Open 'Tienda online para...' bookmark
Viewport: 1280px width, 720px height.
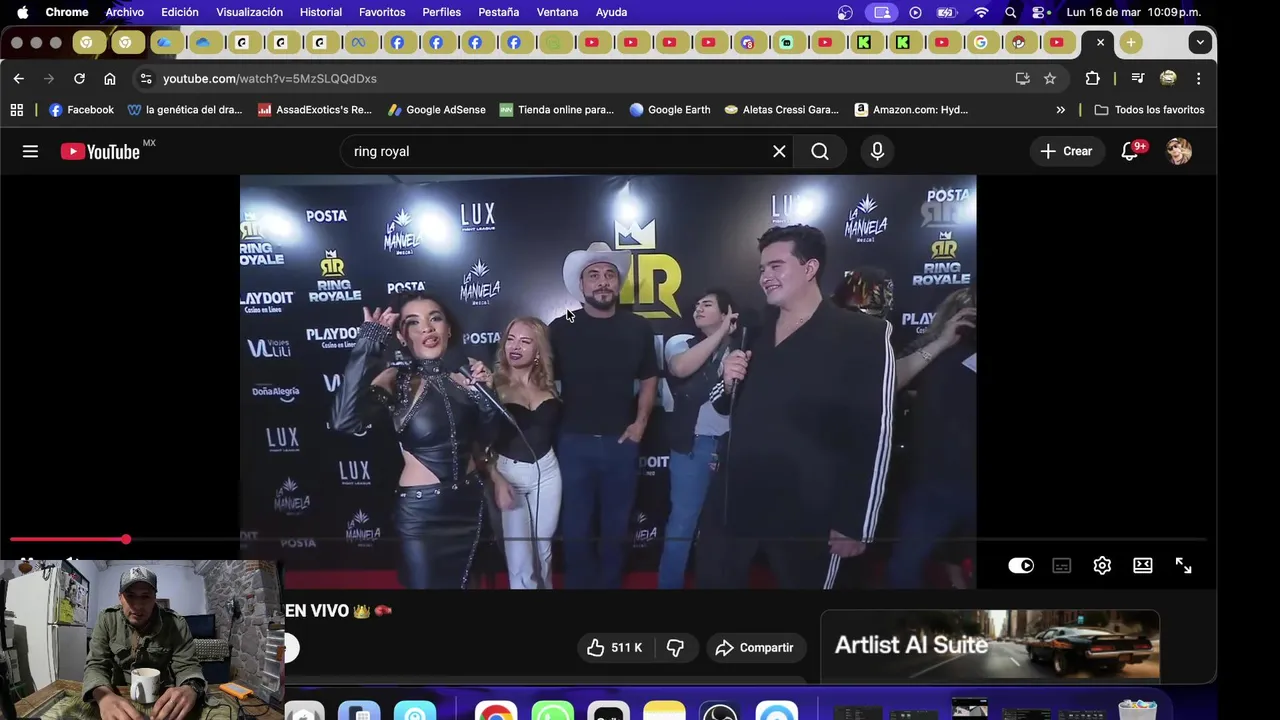point(557,110)
